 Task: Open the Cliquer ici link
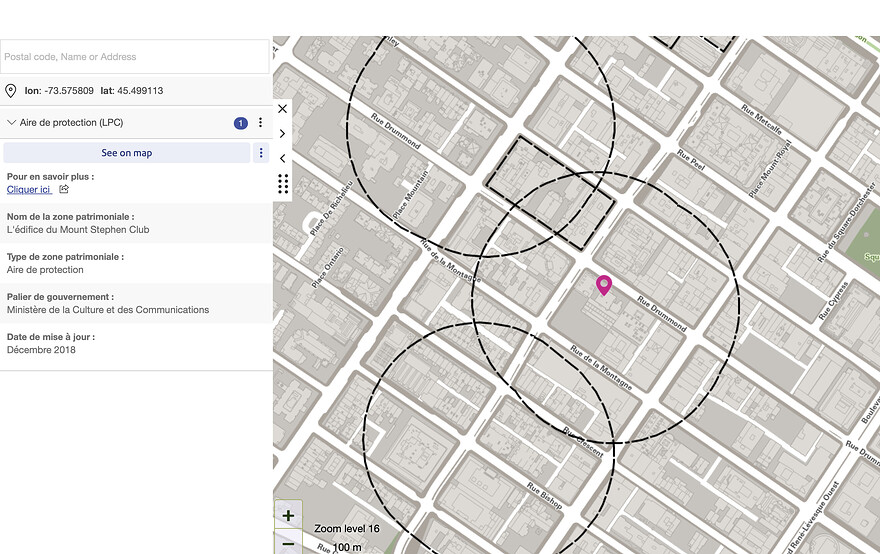28,189
